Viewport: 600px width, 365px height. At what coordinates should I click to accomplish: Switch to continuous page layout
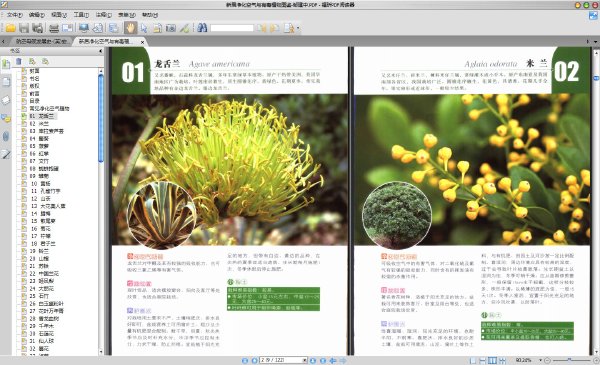483,360
